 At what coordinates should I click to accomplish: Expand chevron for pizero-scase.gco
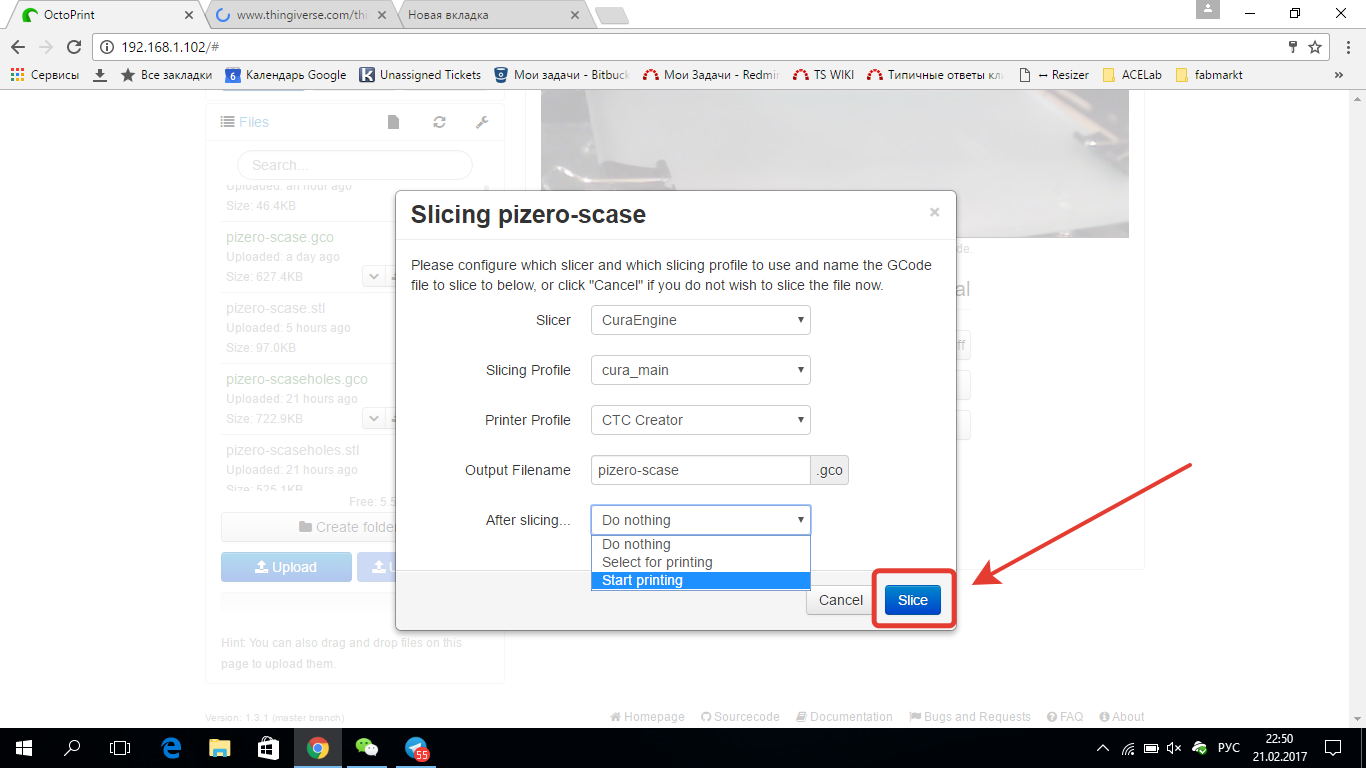pos(373,276)
